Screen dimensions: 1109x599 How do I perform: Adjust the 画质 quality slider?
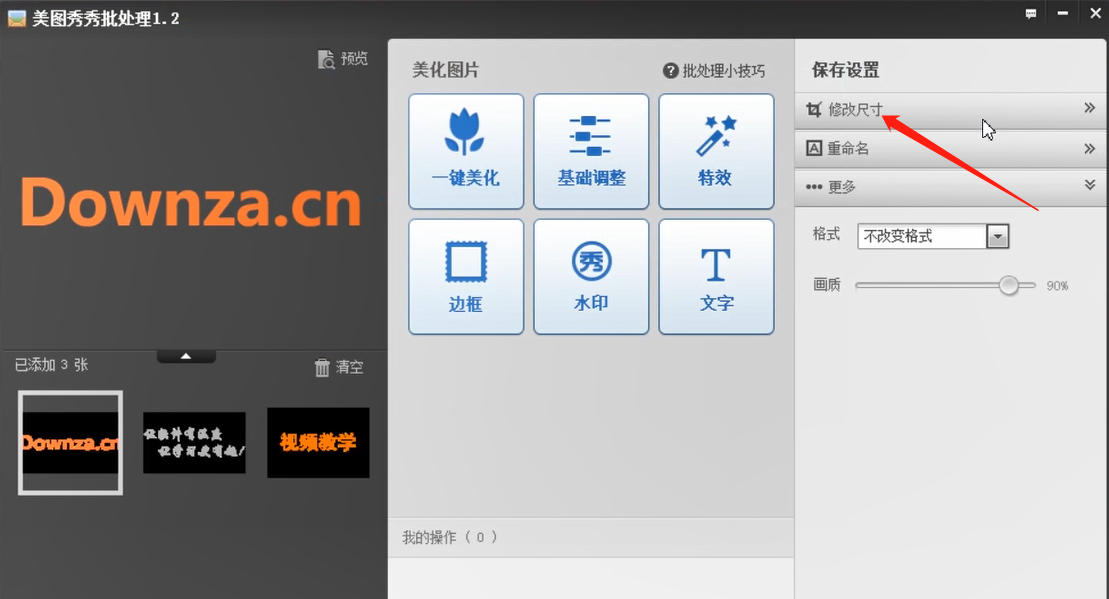coord(1008,285)
